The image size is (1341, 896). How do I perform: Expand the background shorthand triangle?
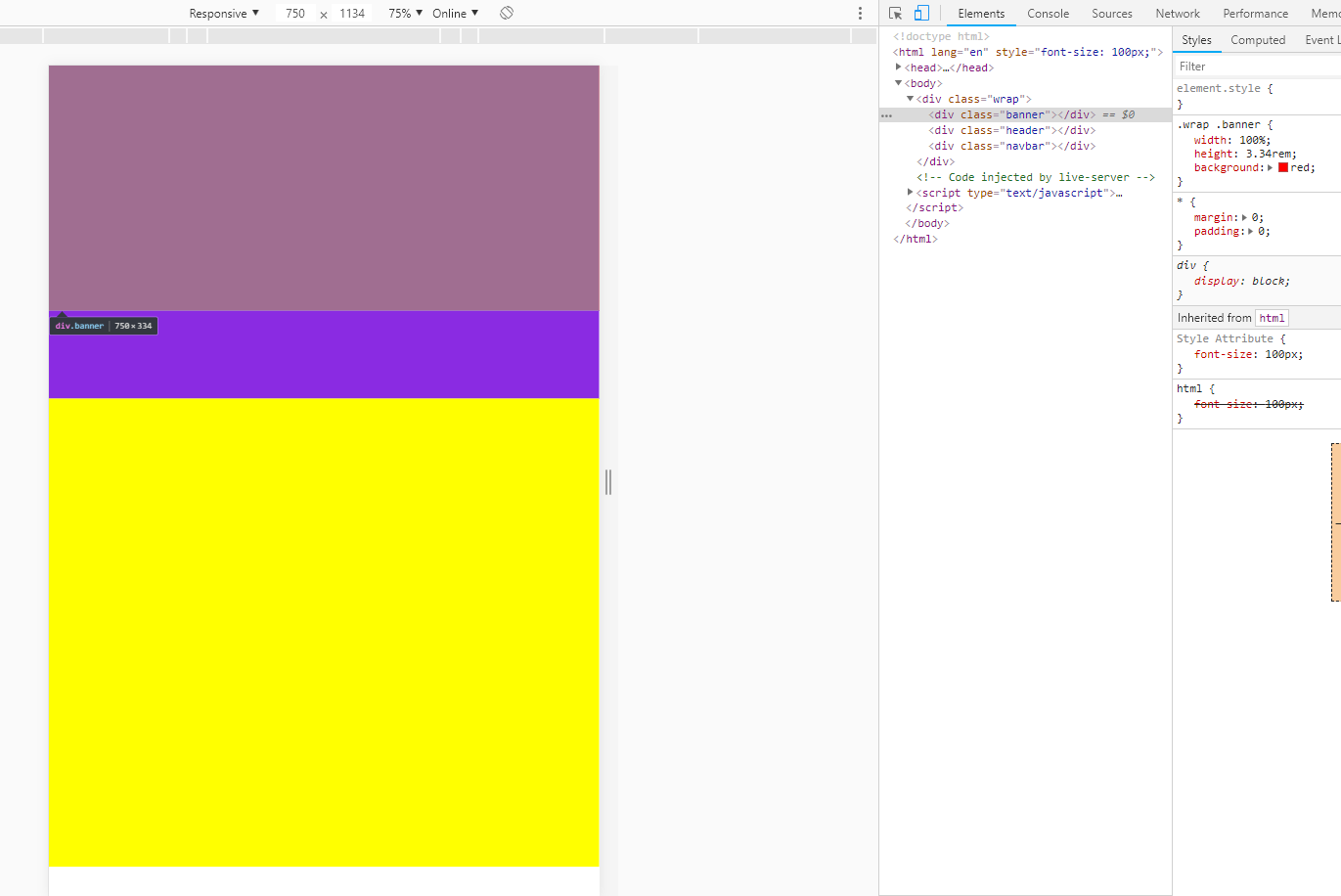pos(1271,167)
